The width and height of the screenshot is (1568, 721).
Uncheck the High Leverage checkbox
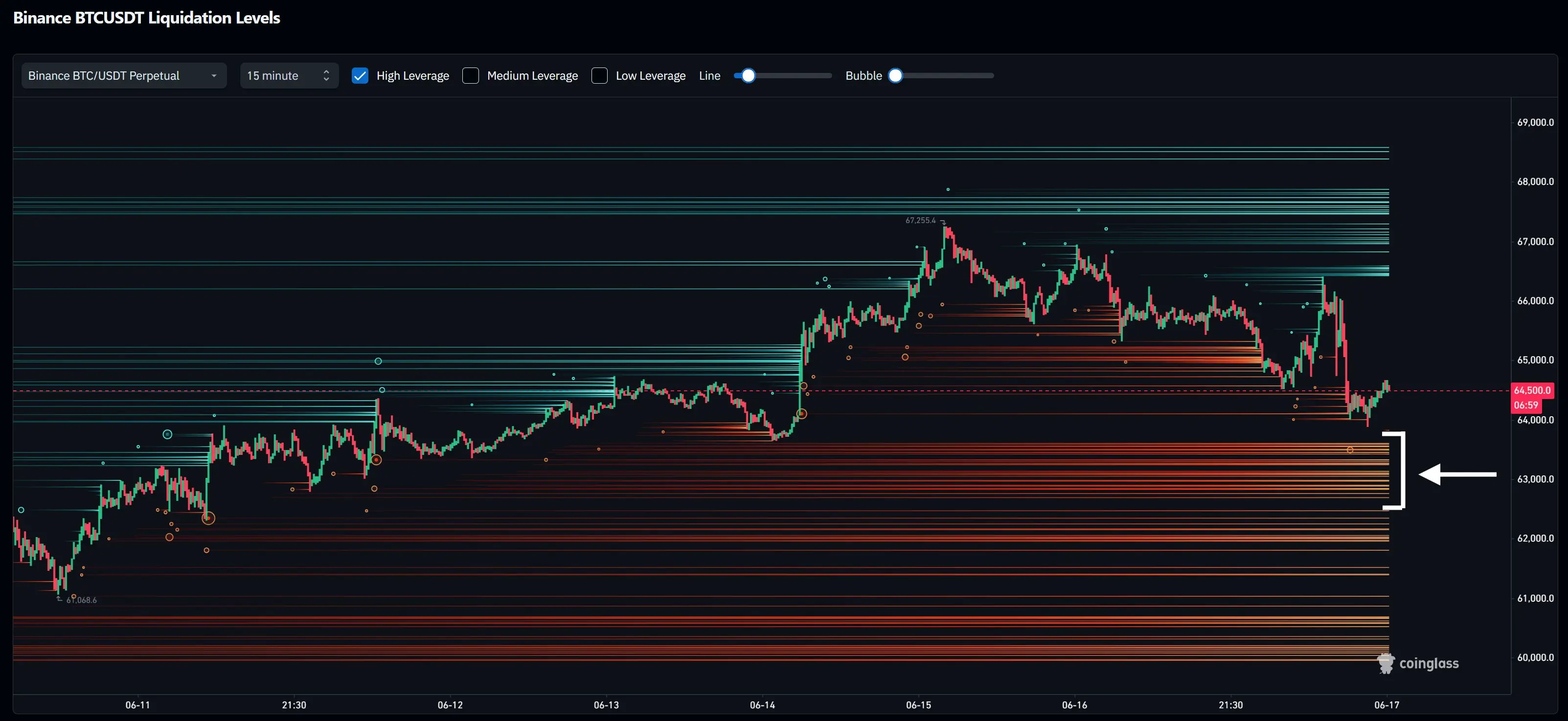(x=360, y=75)
